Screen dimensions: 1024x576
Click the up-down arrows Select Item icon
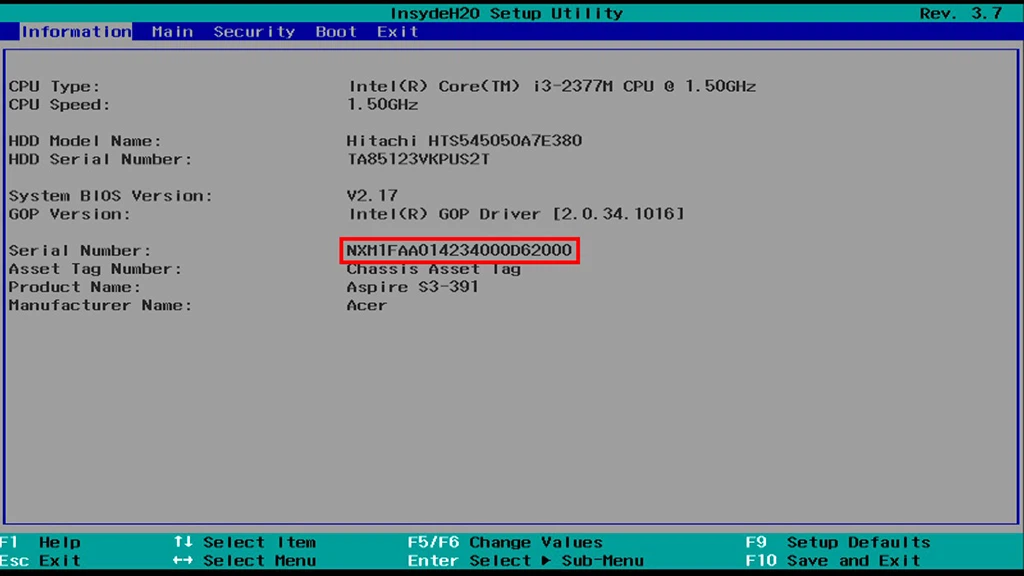click(x=183, y=541)
